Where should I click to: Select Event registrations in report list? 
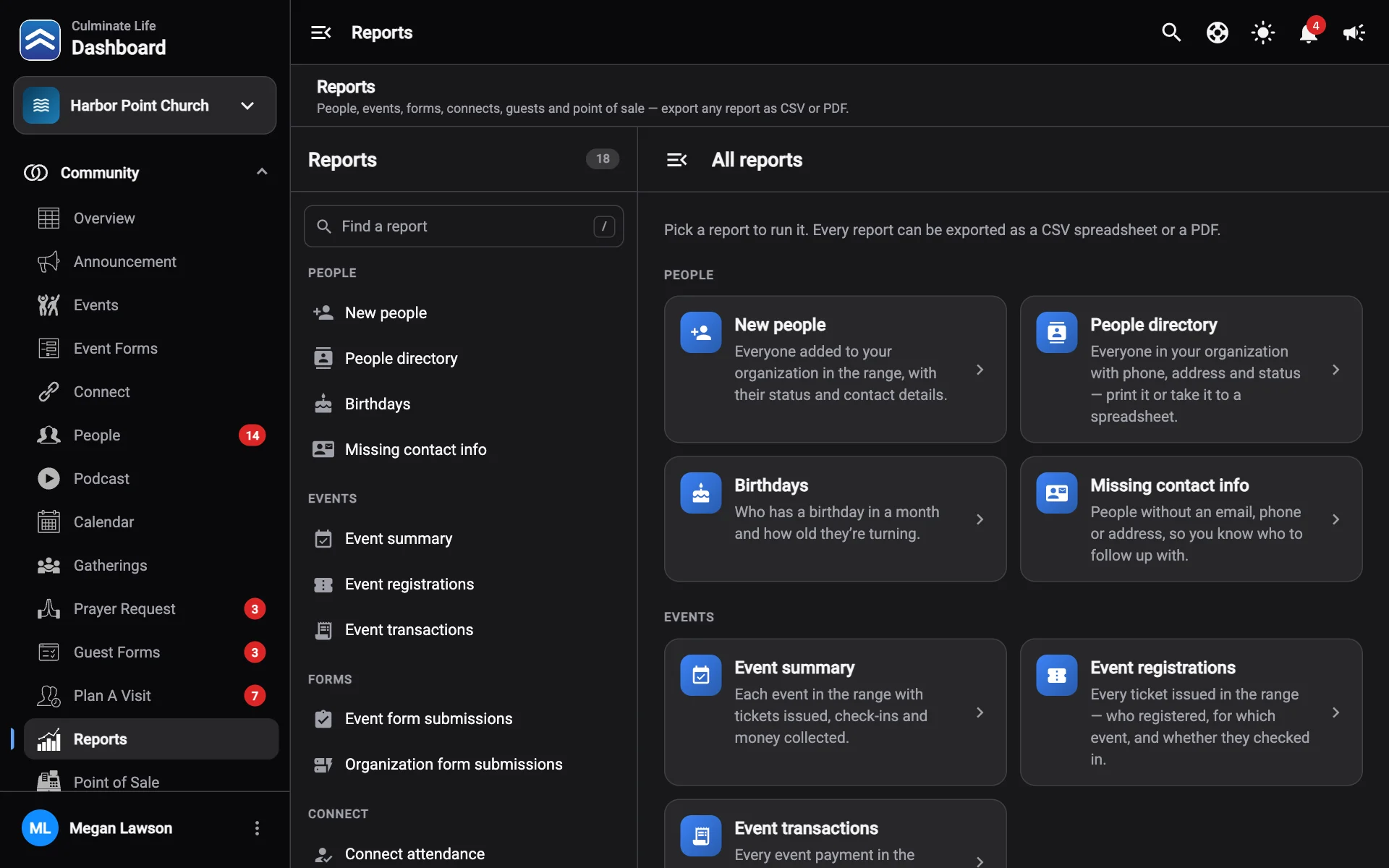464,584
